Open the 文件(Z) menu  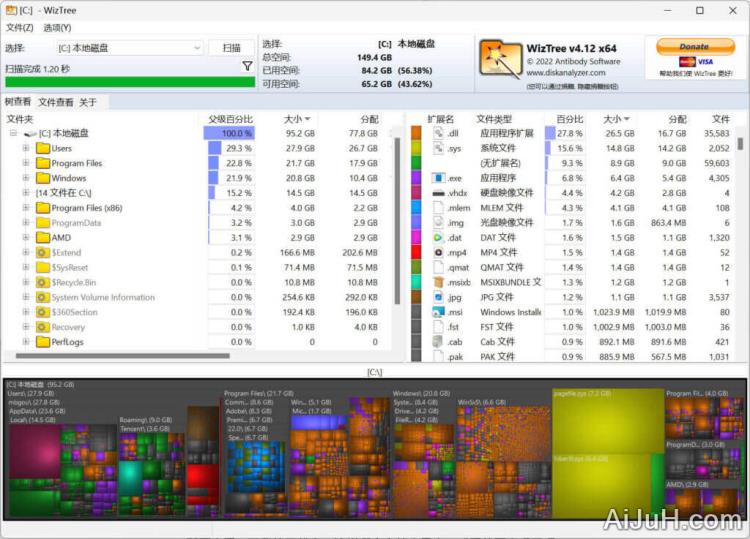[19, 27]
